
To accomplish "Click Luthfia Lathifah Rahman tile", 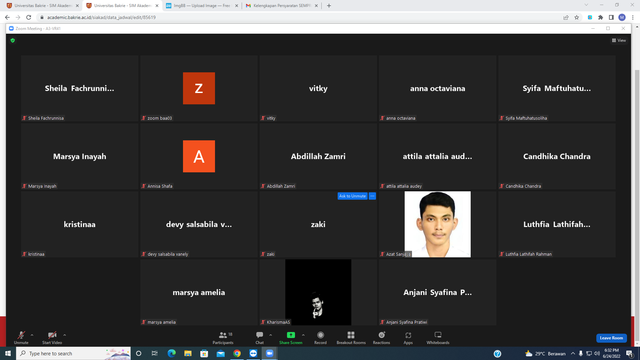I will pos(557,224).
